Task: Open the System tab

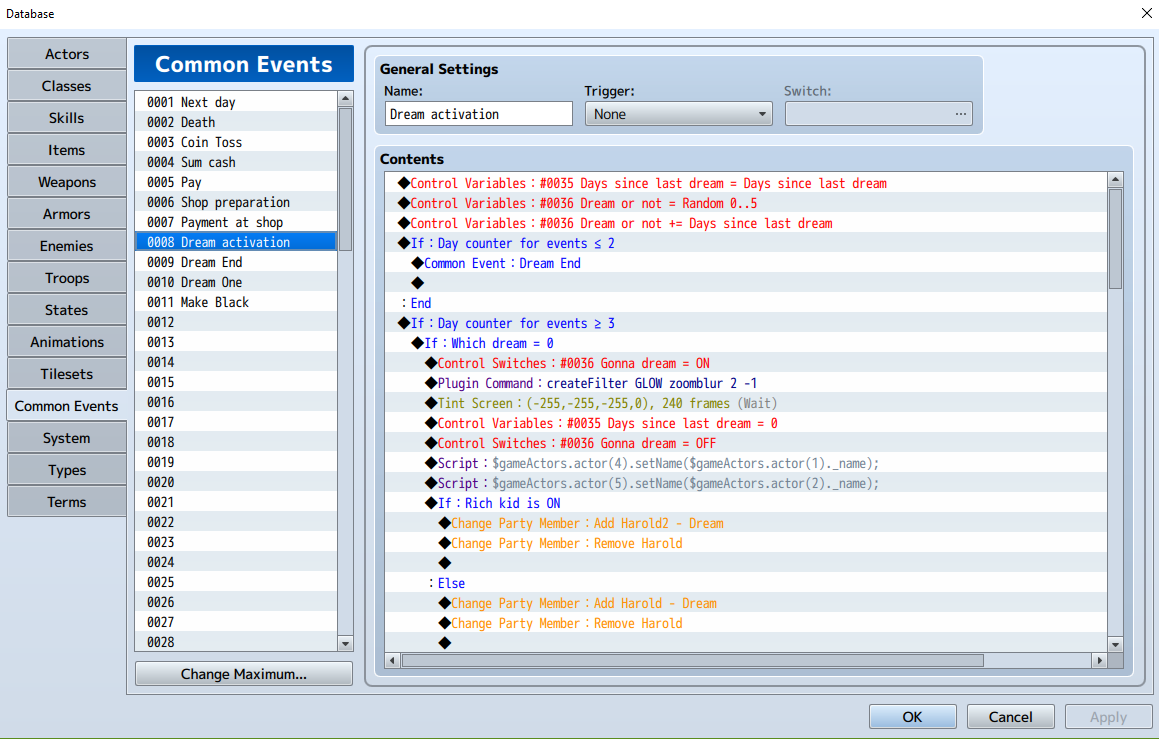Action: pyautogui.click(x=67, y=438)
